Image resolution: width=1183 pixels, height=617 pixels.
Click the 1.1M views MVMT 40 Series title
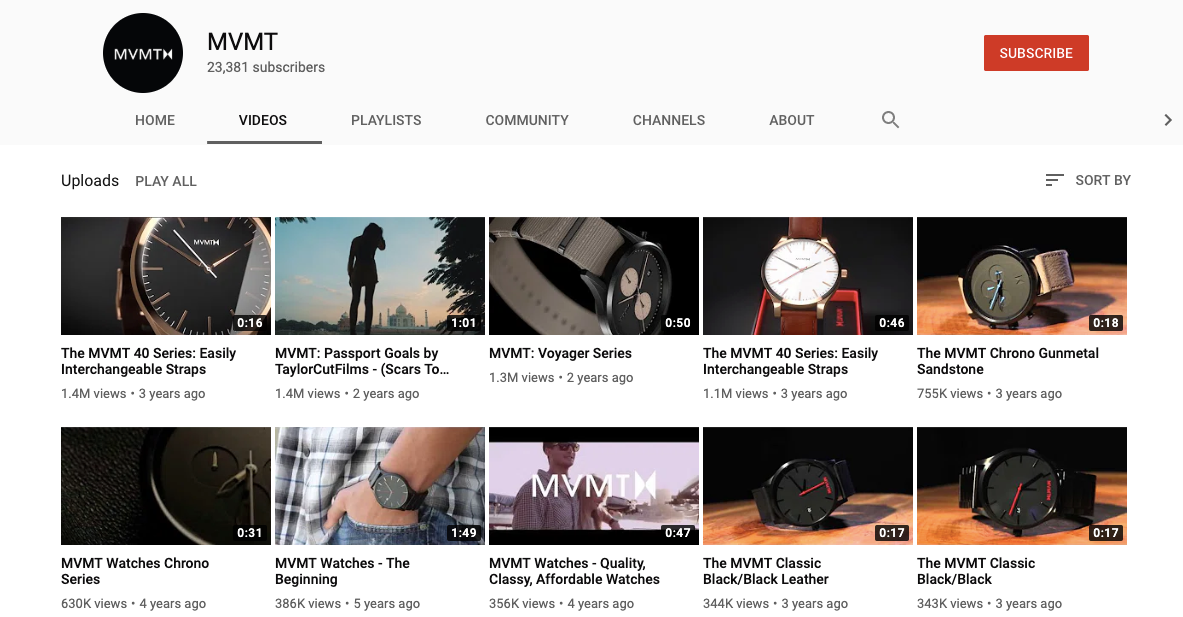791,361
